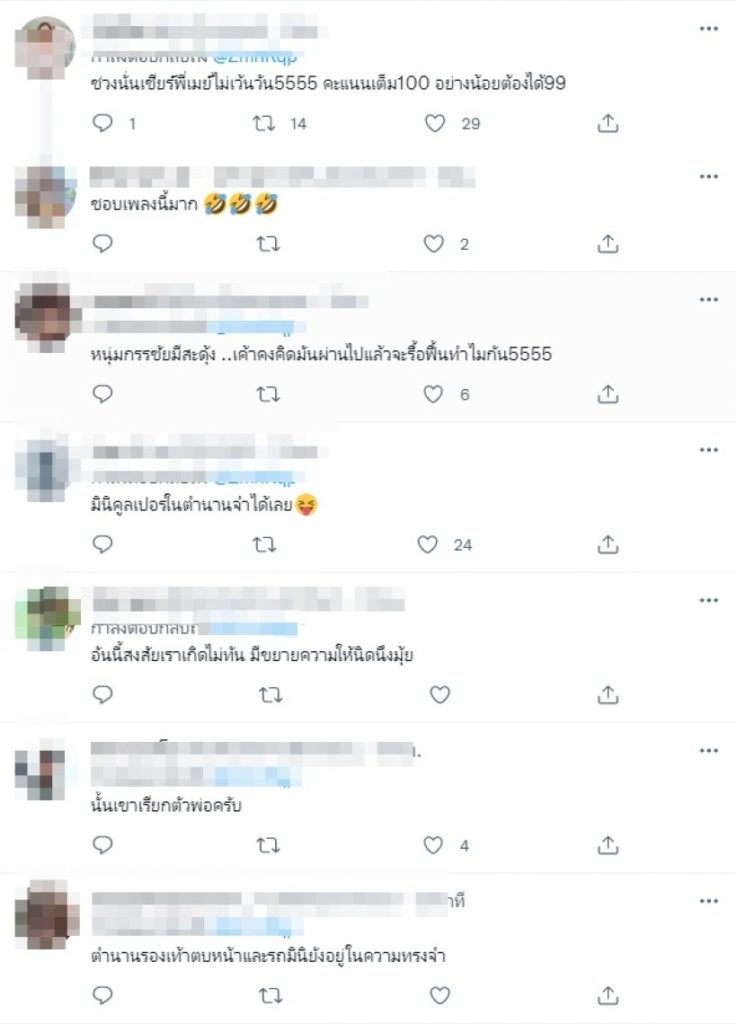The image size is (737, 1024).
Task: Reply to the tweet with 6 likes
Action: pos(102,394)
